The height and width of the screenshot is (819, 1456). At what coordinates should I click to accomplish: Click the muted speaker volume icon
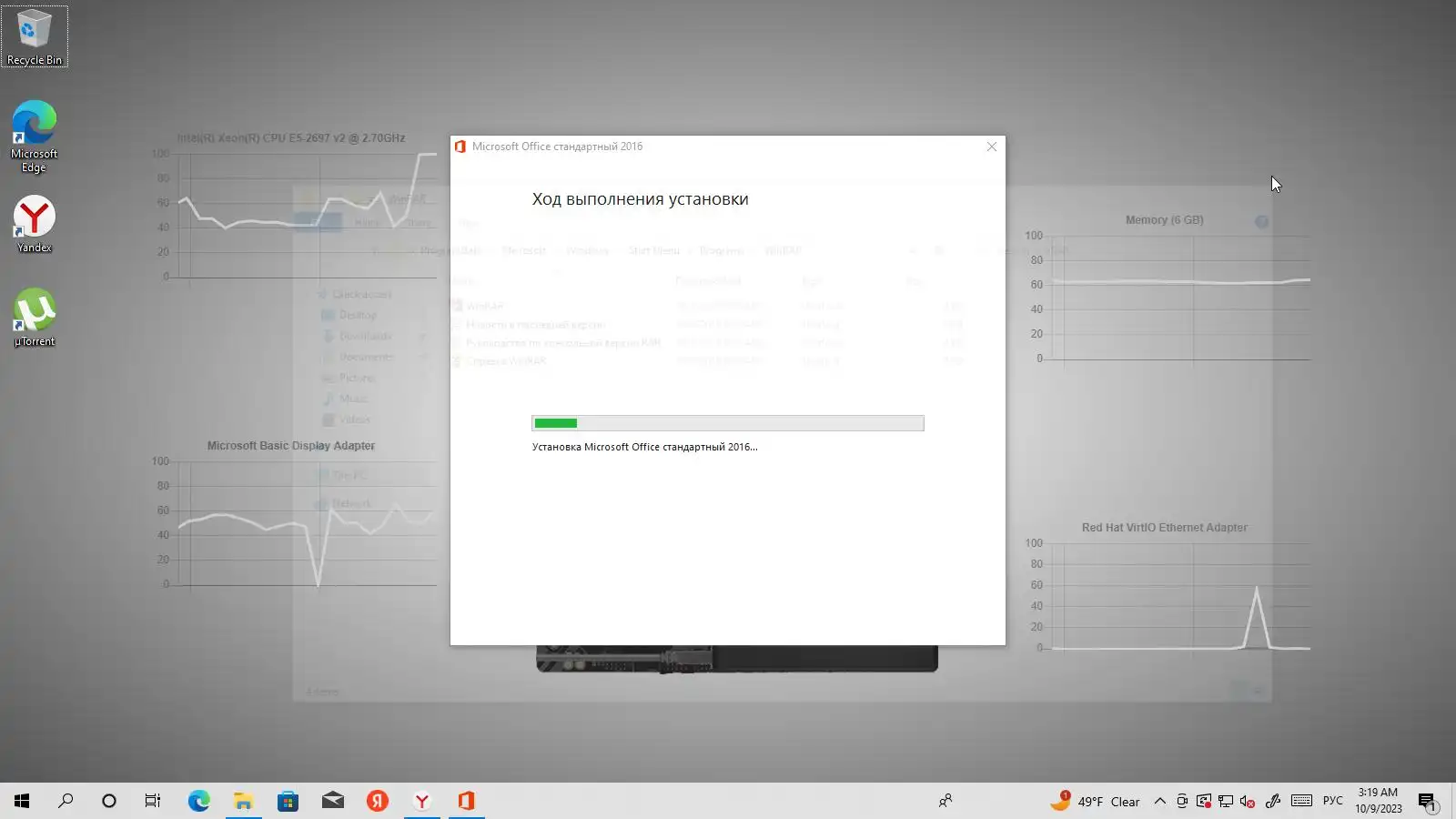[x=1248, y=802]
